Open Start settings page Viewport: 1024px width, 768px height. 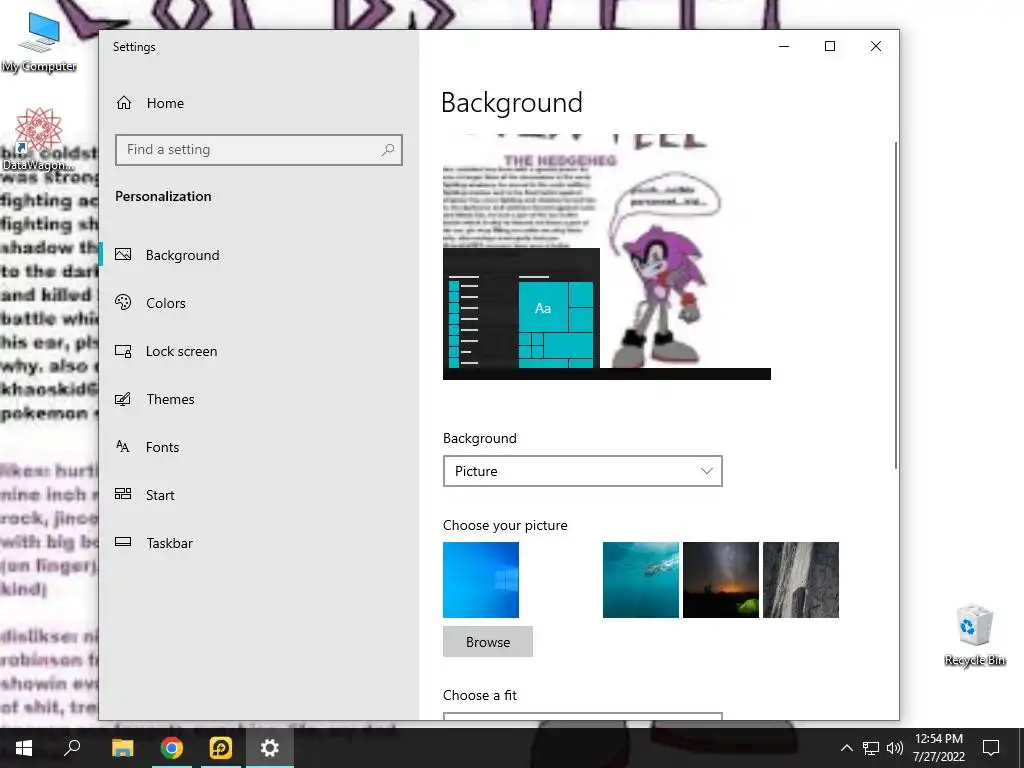click(259, 495)
